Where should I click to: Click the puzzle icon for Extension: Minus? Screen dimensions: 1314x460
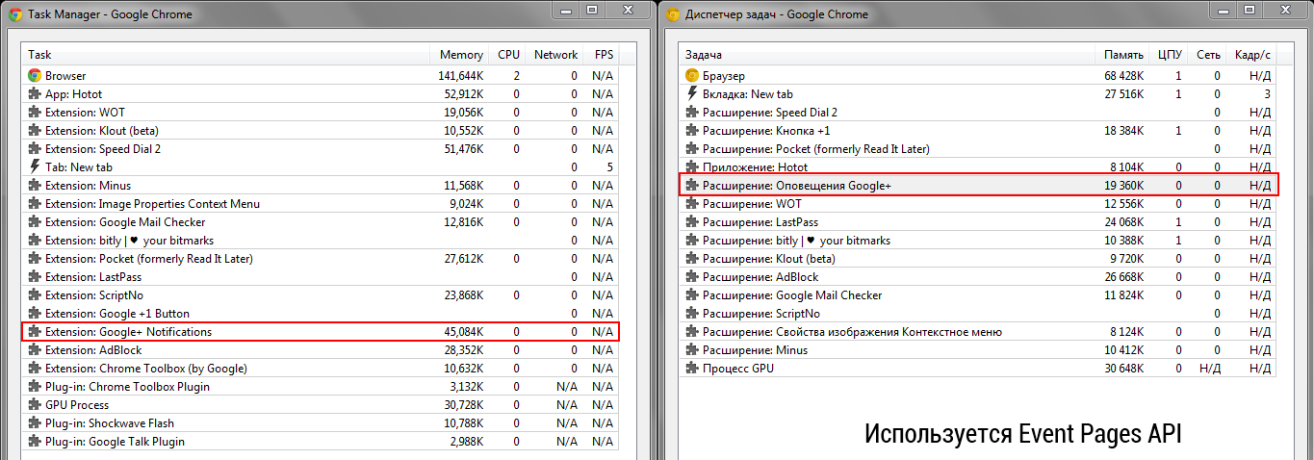pos(34,185)
